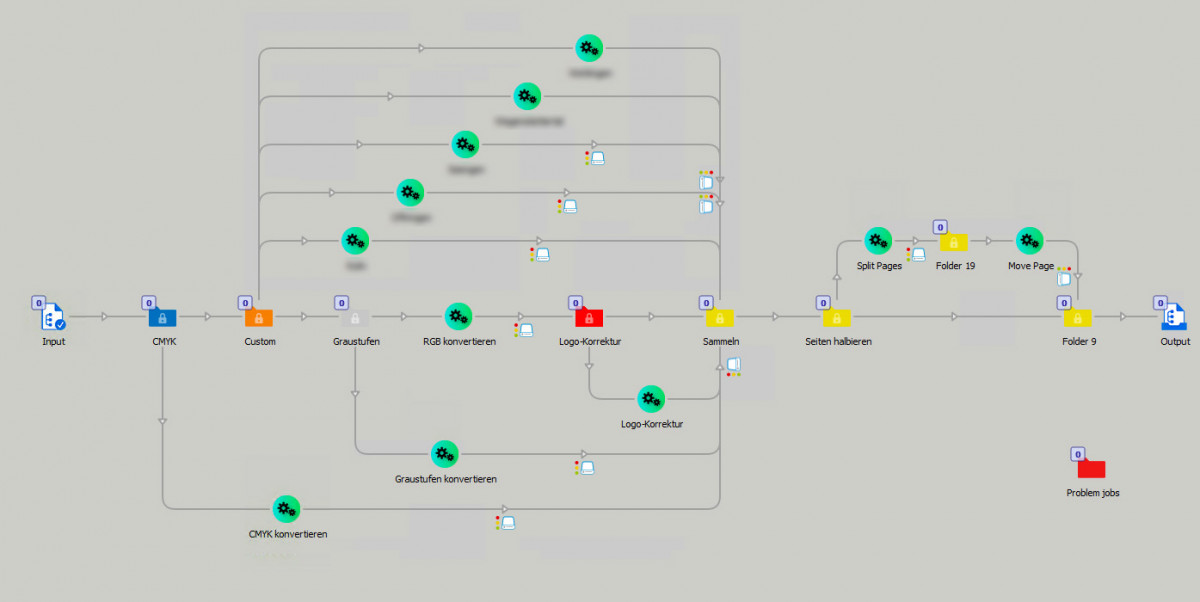This screenshot has width=1200, height=602.
Task: Select the yellow Sammeln folder icon
Action: [x=720, y=317]
